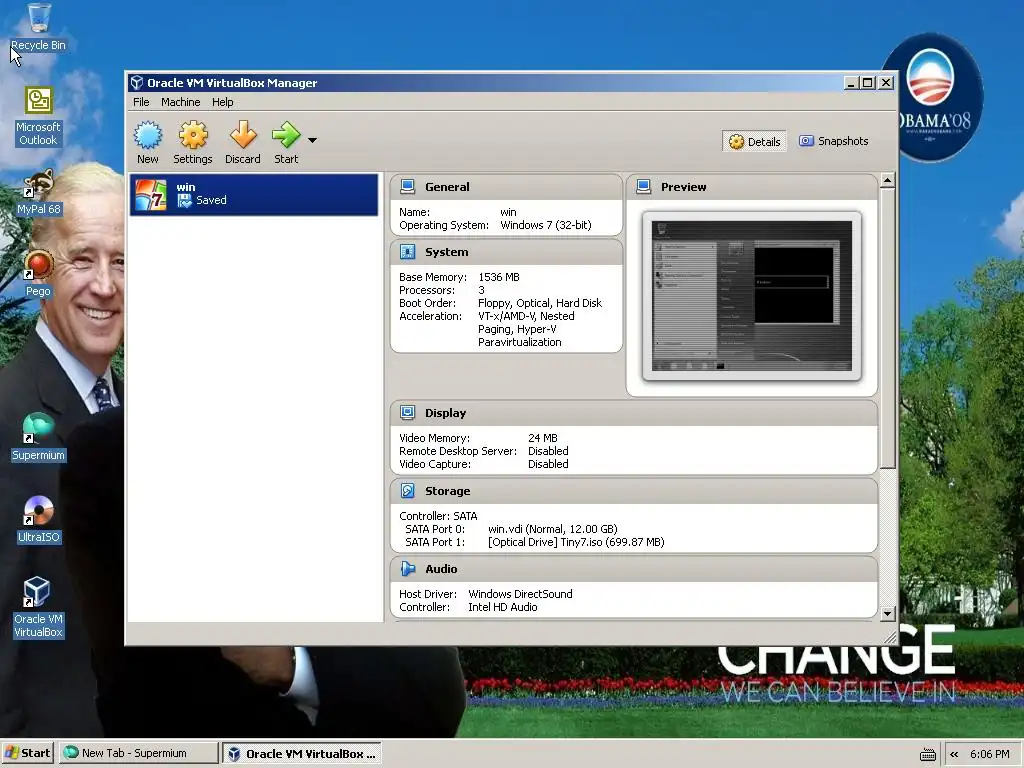
Task: Click the details pane scrollbar thumb
Action: (x=887, y=328)
